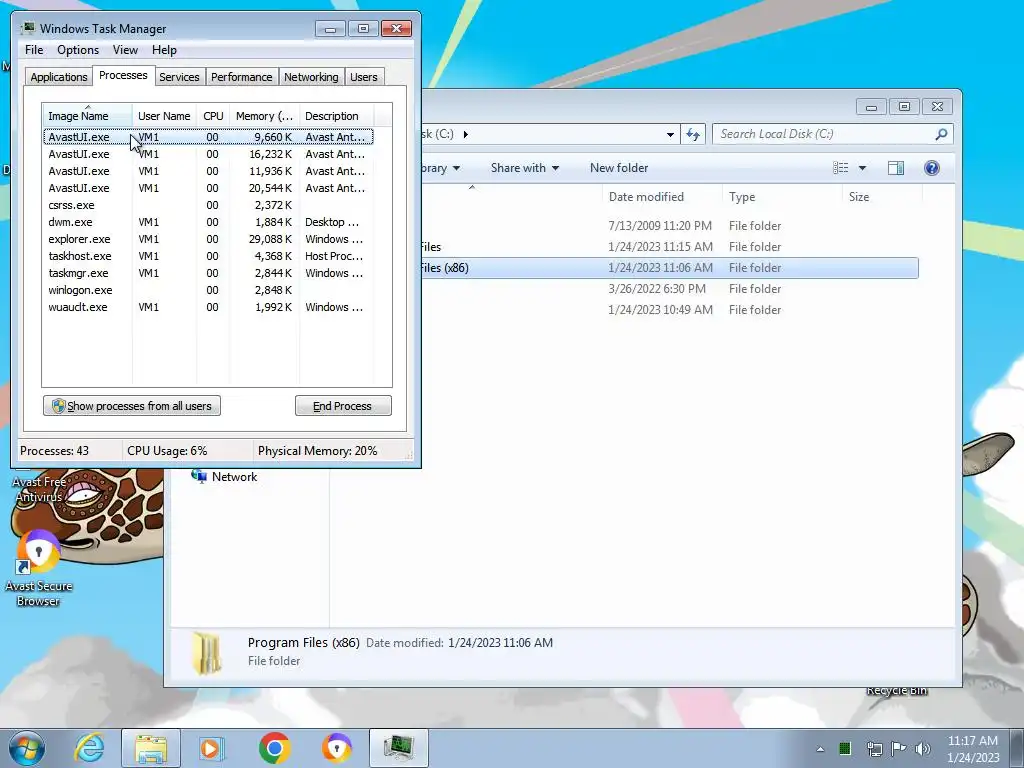The image size is (1024, 768).
Task: Select AvastUI.exe process using 11,936 K
Action: [208, 171]
